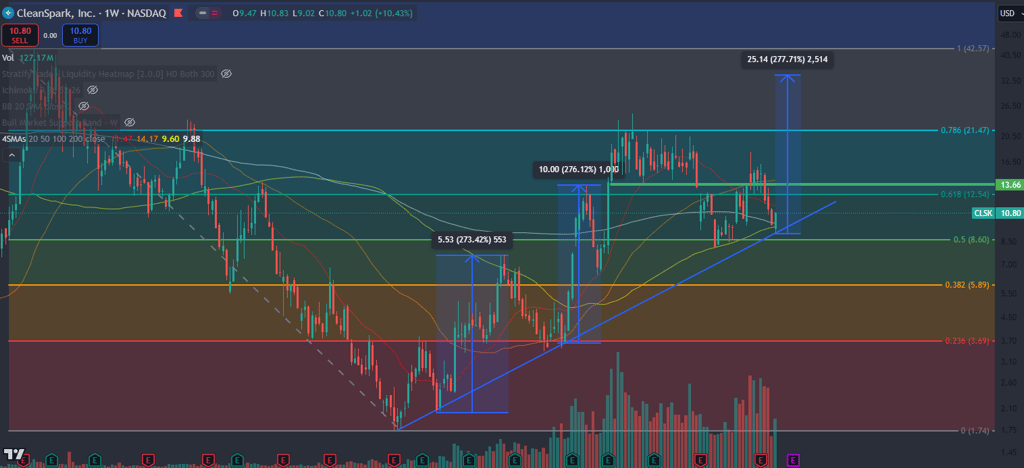Open the CleanSpark, Inc. symbol title
Viewport: 1024px width, 468px height.
54,12
